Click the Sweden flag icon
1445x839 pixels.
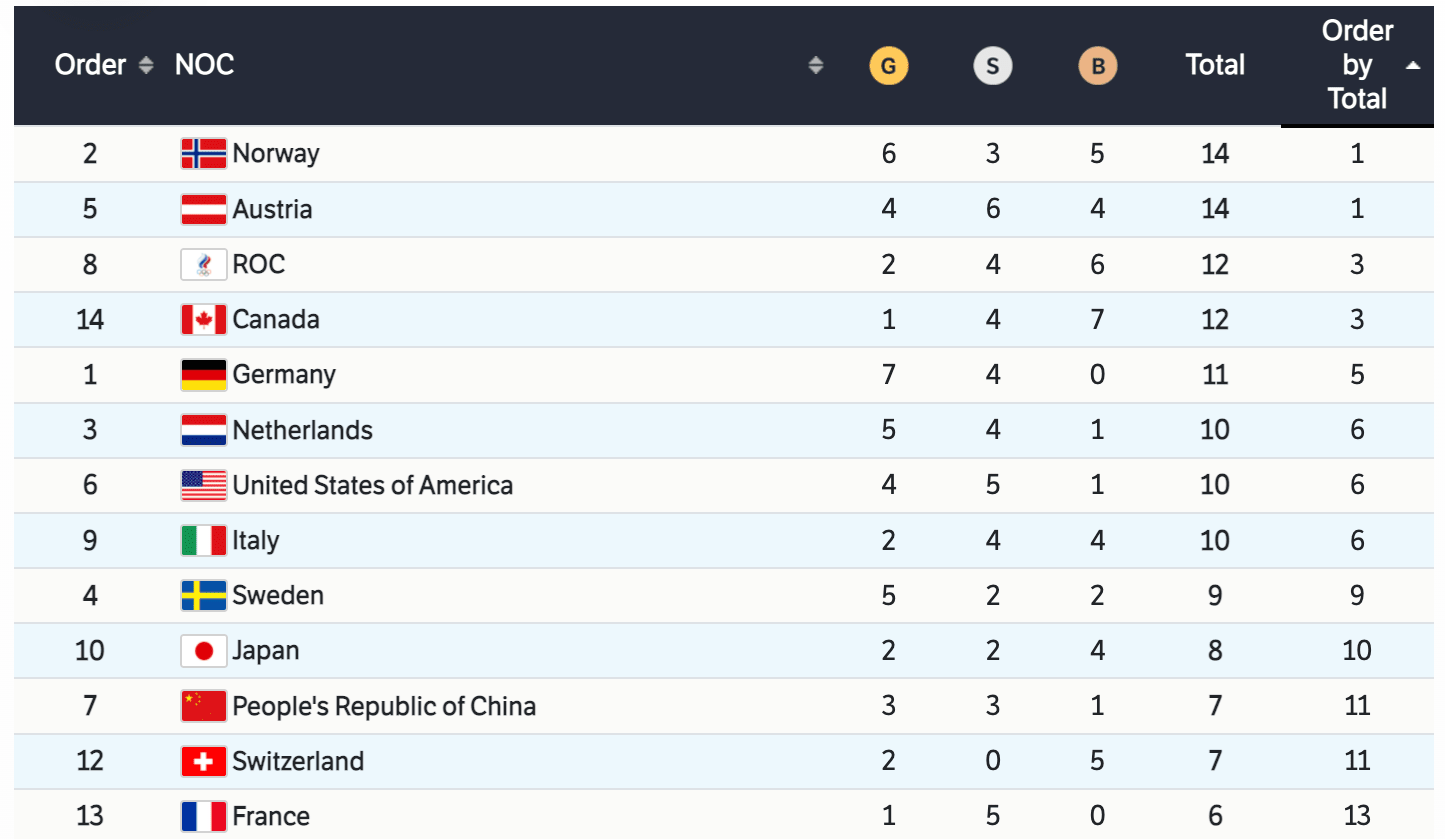click(203, 596)
